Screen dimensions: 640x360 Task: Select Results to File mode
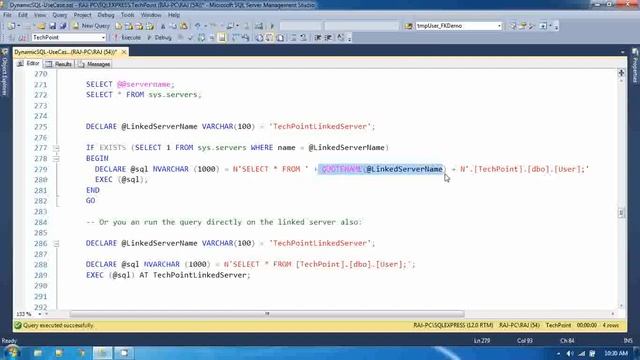coord(280,38)
